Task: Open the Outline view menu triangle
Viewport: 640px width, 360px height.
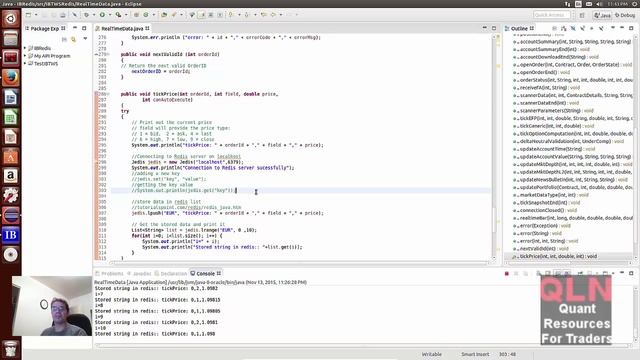Action: coord(613,28)
